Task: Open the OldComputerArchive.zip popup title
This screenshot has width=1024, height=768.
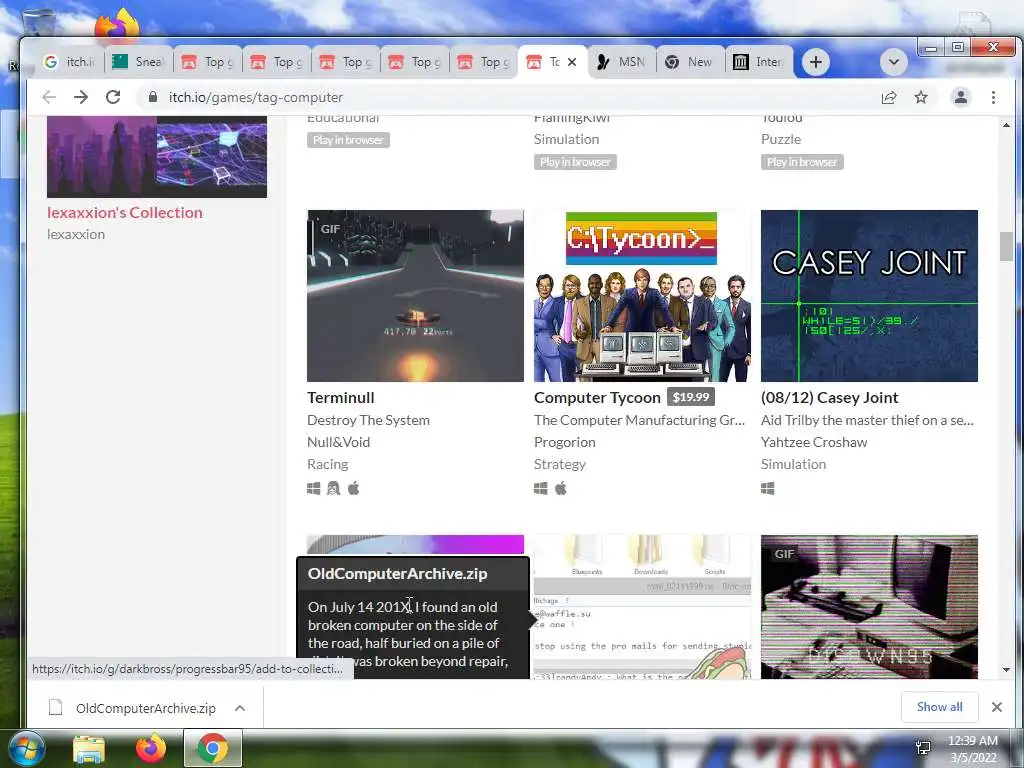Action: tap(397, 573)
